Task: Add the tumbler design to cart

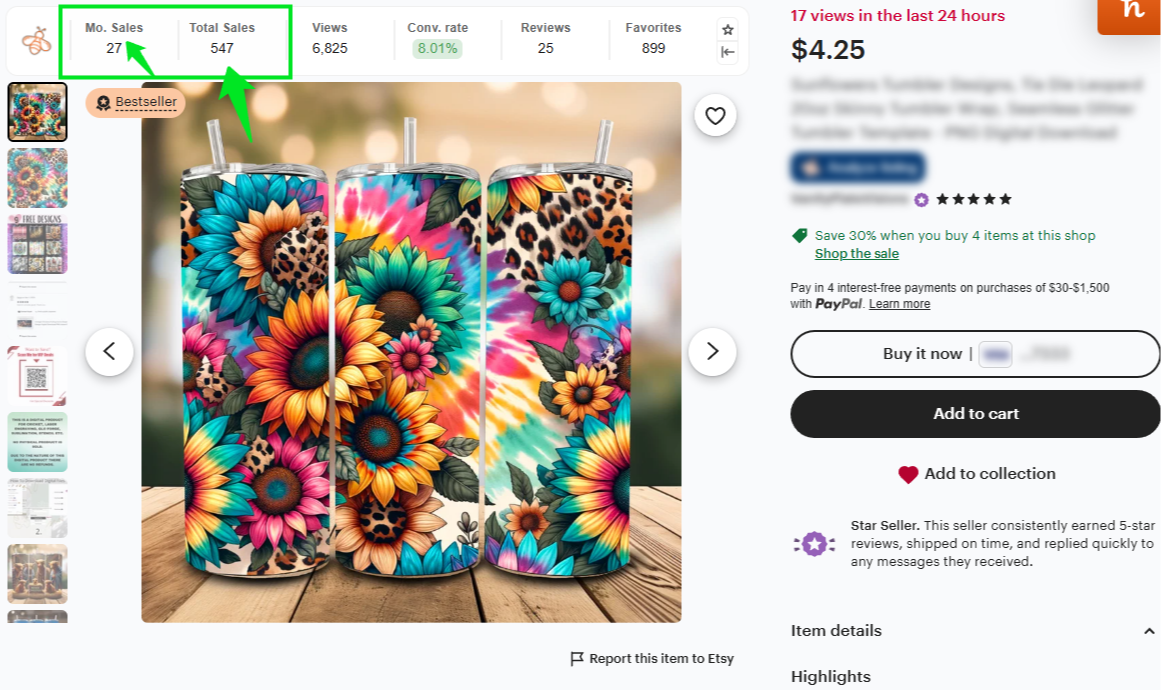Action: (975, 414)
